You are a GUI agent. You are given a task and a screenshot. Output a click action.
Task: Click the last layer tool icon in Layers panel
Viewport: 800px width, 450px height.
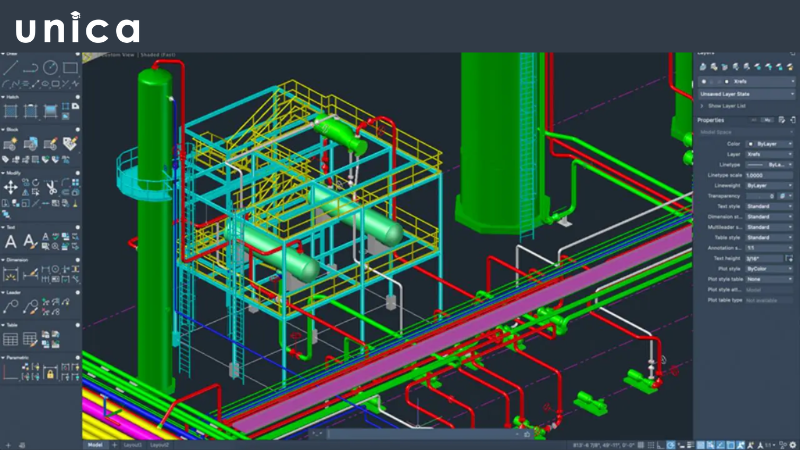[790, 67]
